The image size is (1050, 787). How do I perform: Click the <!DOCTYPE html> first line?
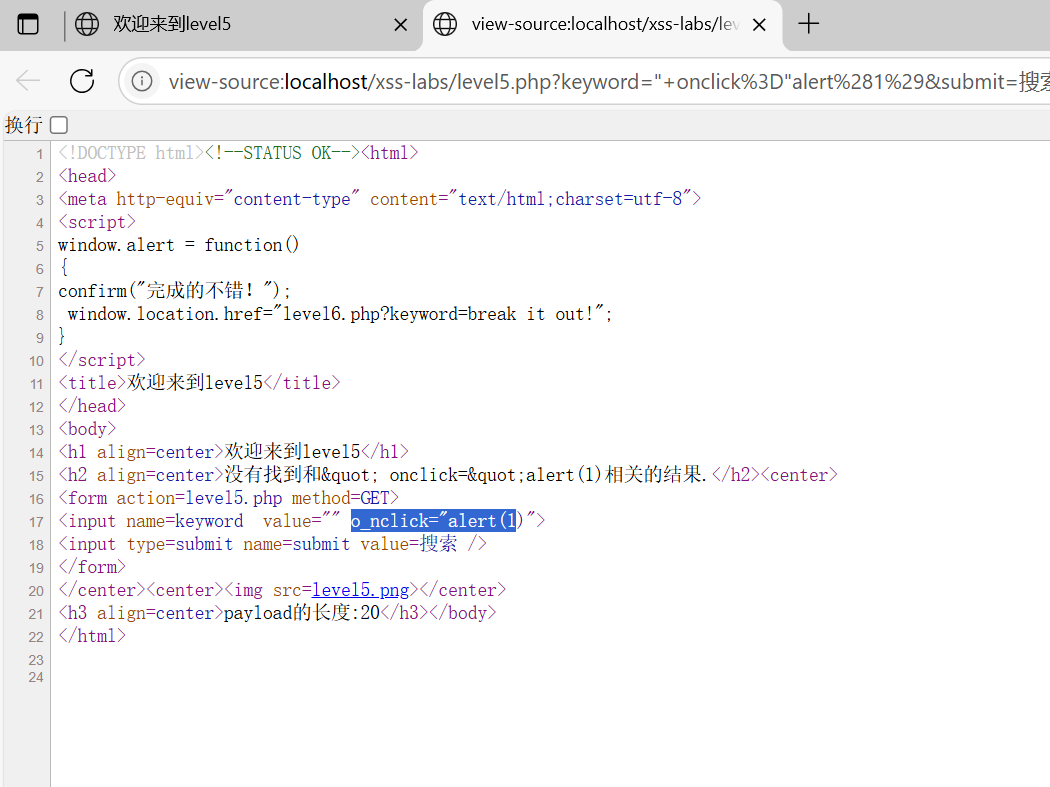click(238, 153)
